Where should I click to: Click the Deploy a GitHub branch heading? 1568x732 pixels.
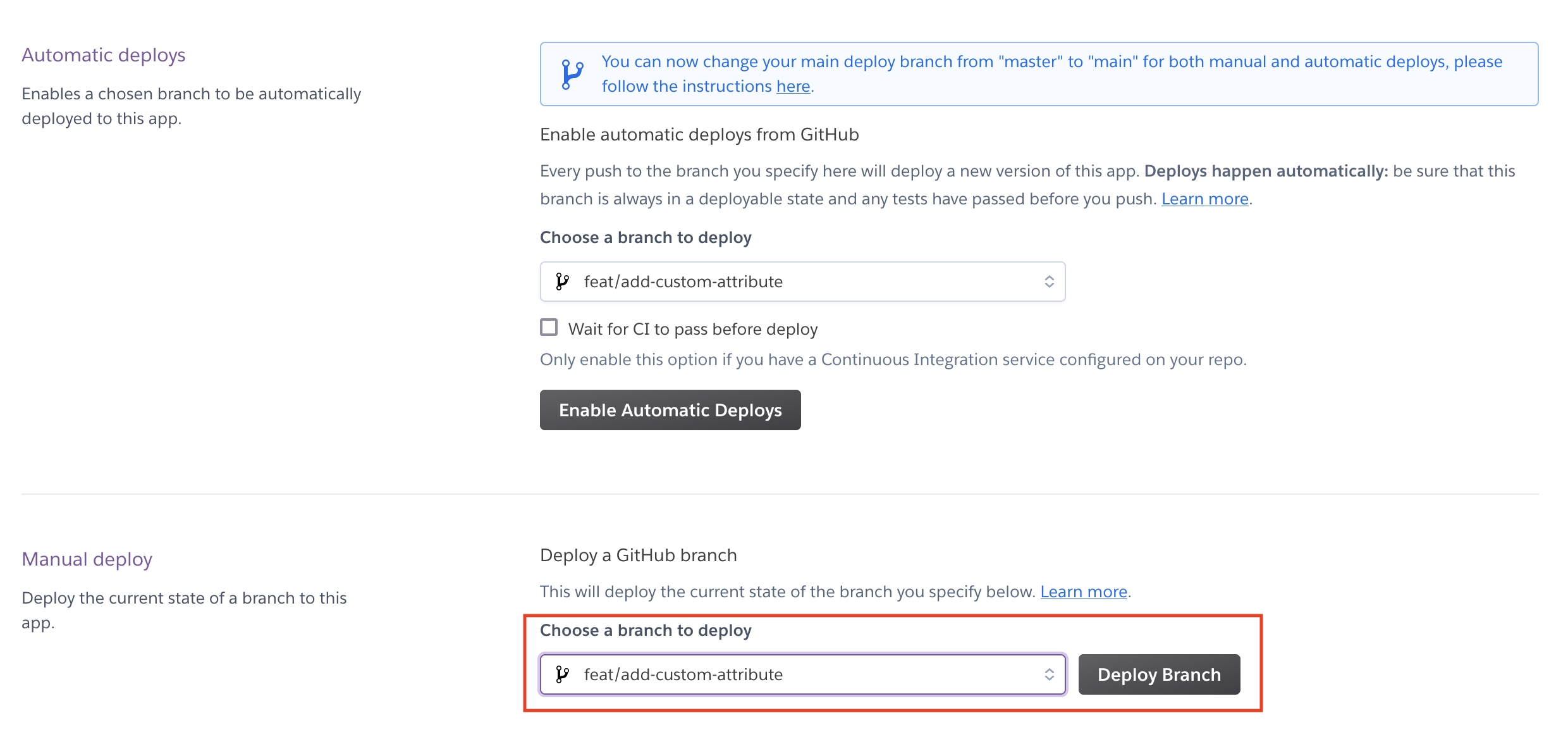point(639,555)
